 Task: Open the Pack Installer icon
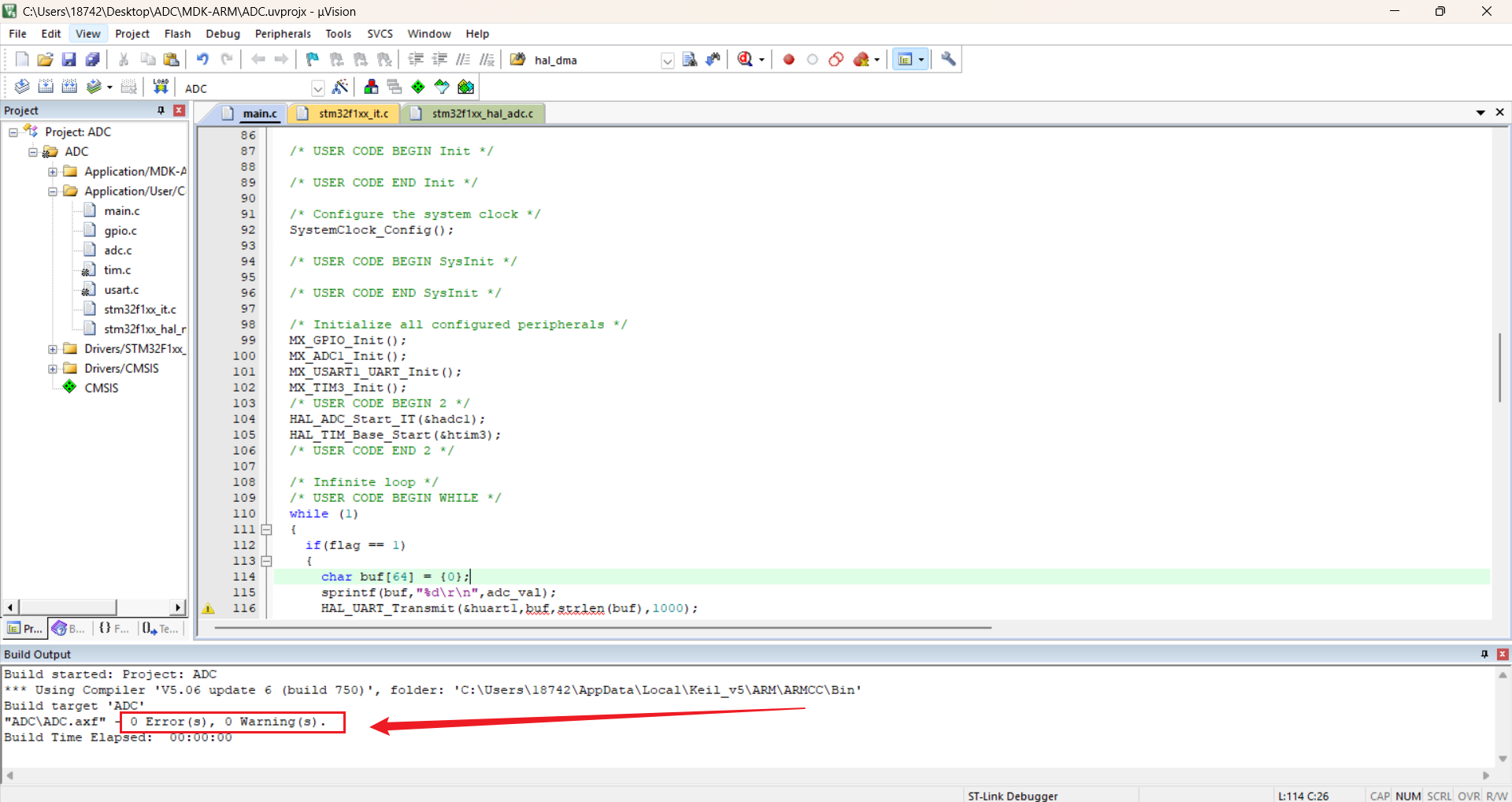coord(466,87)
